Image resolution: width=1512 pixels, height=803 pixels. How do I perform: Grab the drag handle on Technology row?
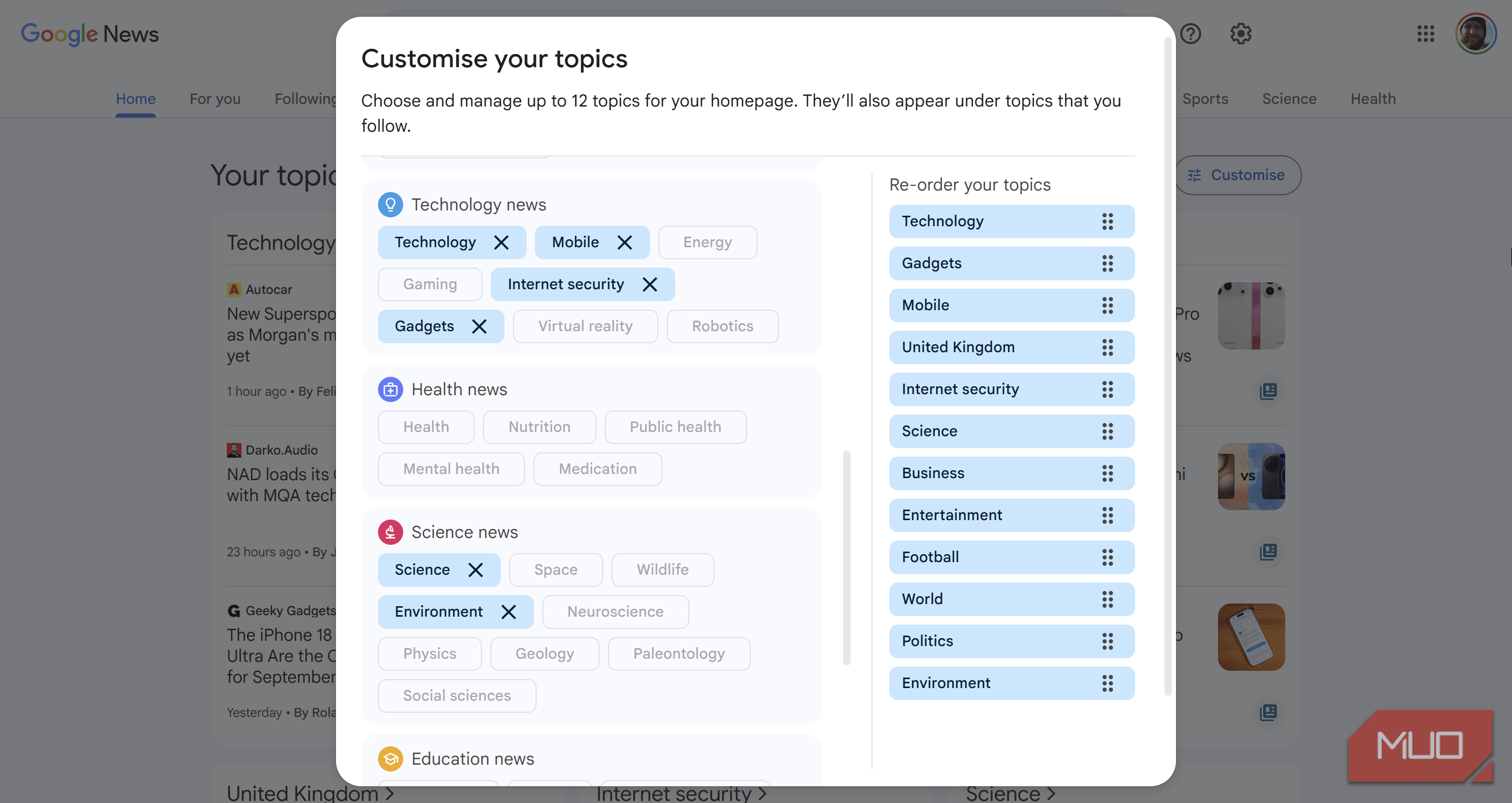(x=1108, y=221)
